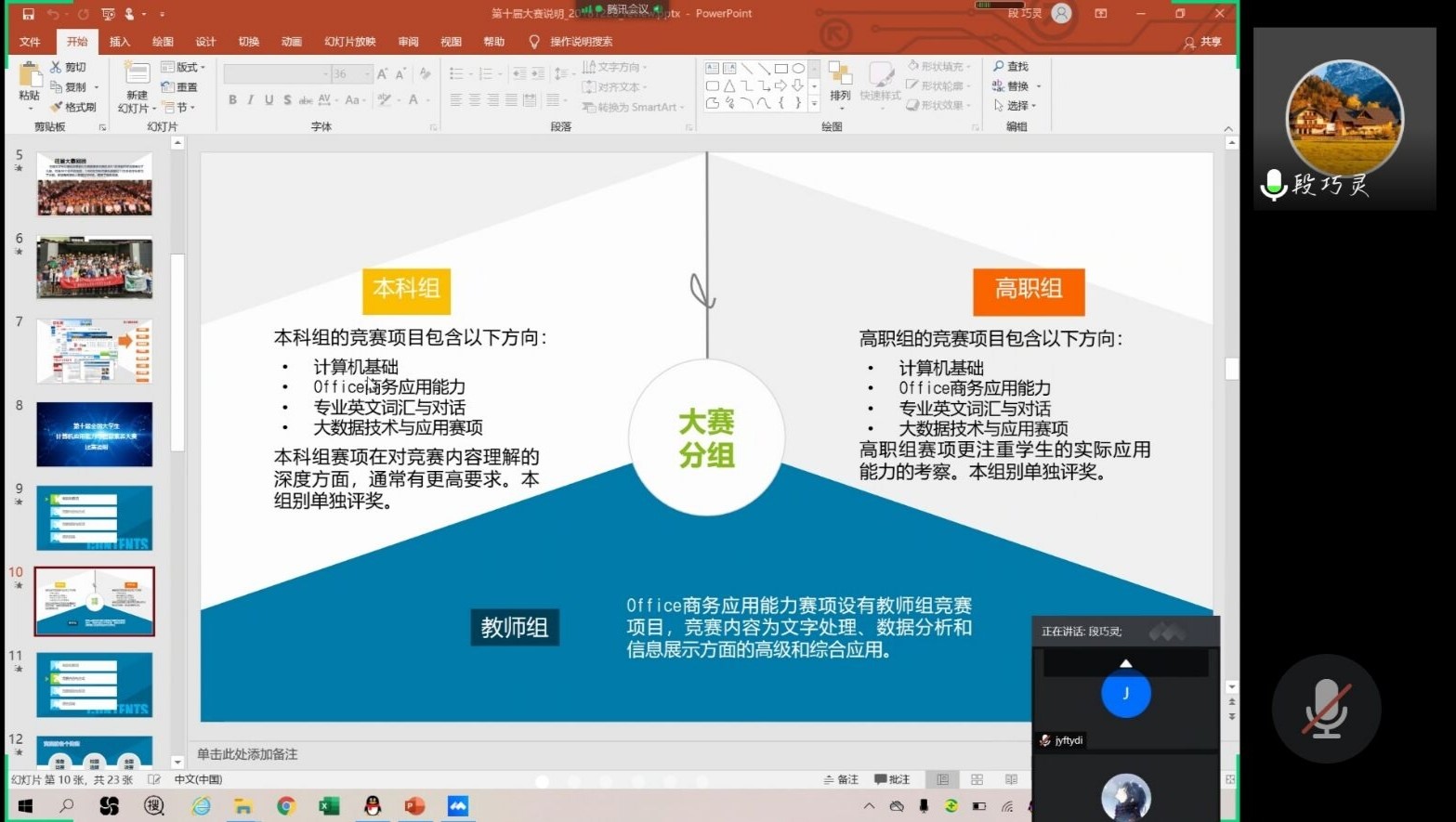
Task: Select the oval shape in the shapes gallery
Action: pos(798,69)
